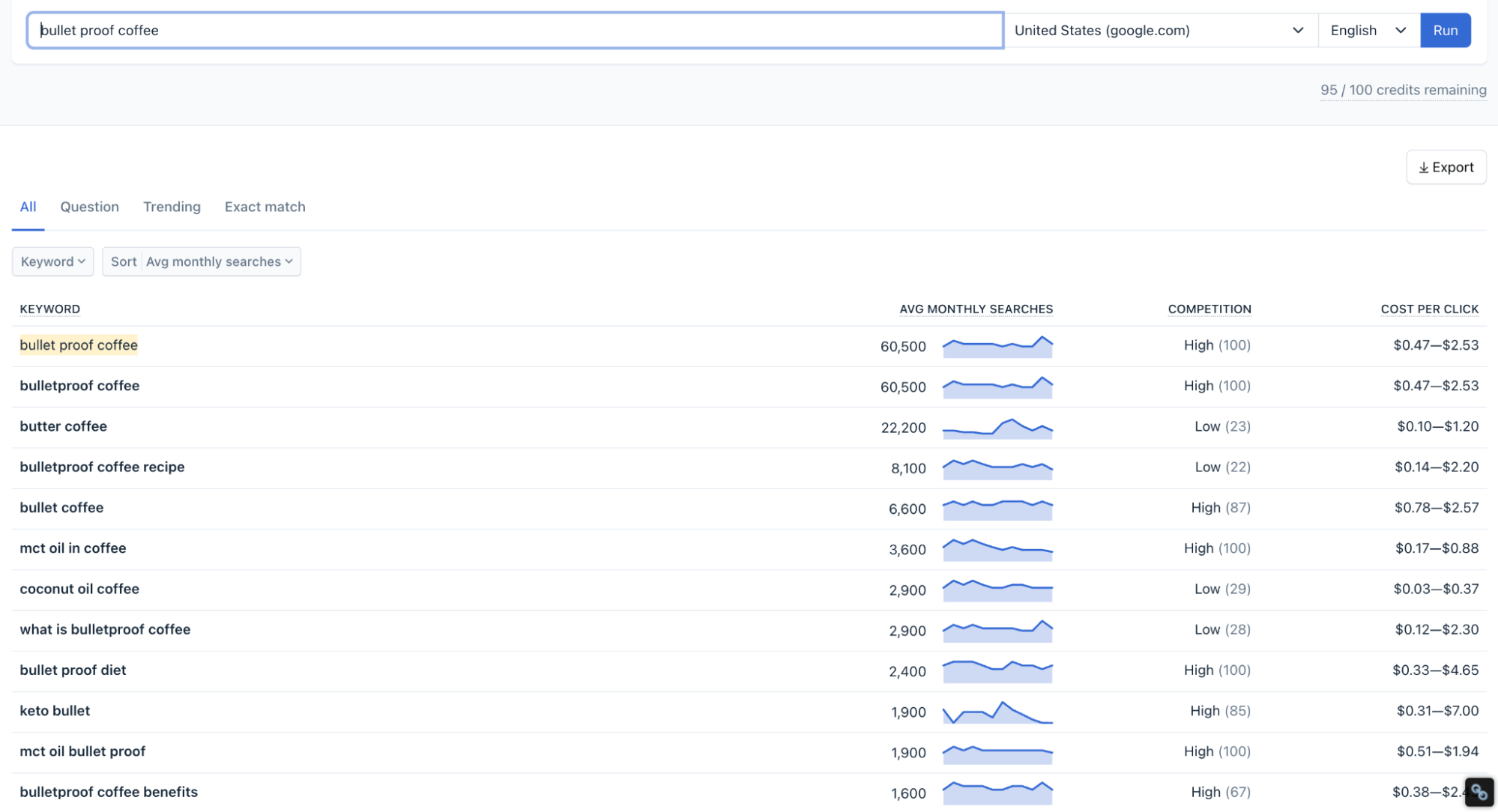The height and width of the screenshot is (812, 1498).
Task: Click the mct oil in coffee keyword
Action: click(x=73, y=548)
